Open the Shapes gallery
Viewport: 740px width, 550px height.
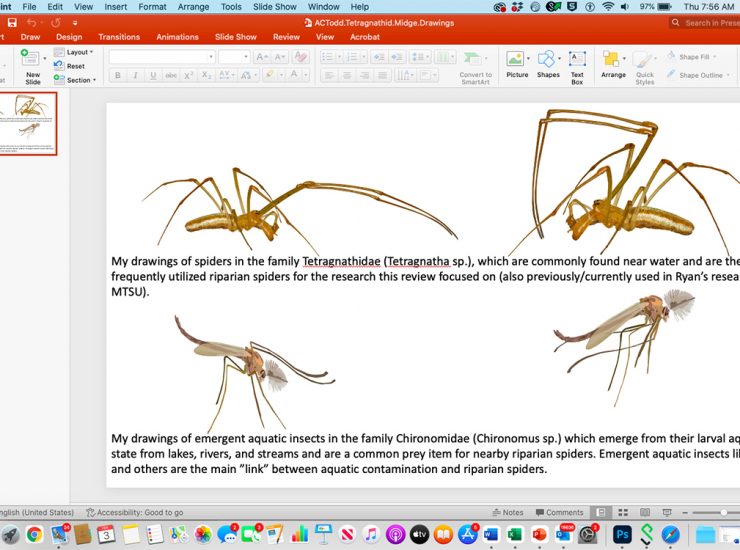coord(548,64)
